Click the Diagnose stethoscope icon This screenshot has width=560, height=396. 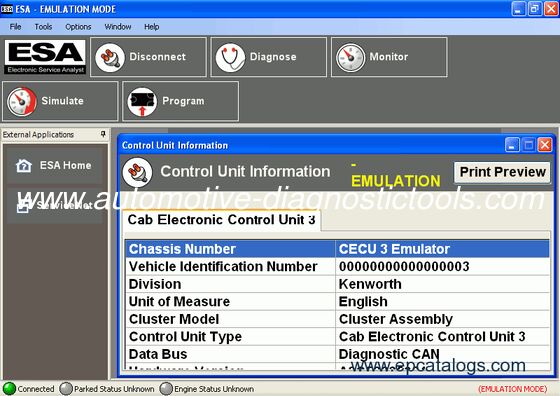pos(230,57)
